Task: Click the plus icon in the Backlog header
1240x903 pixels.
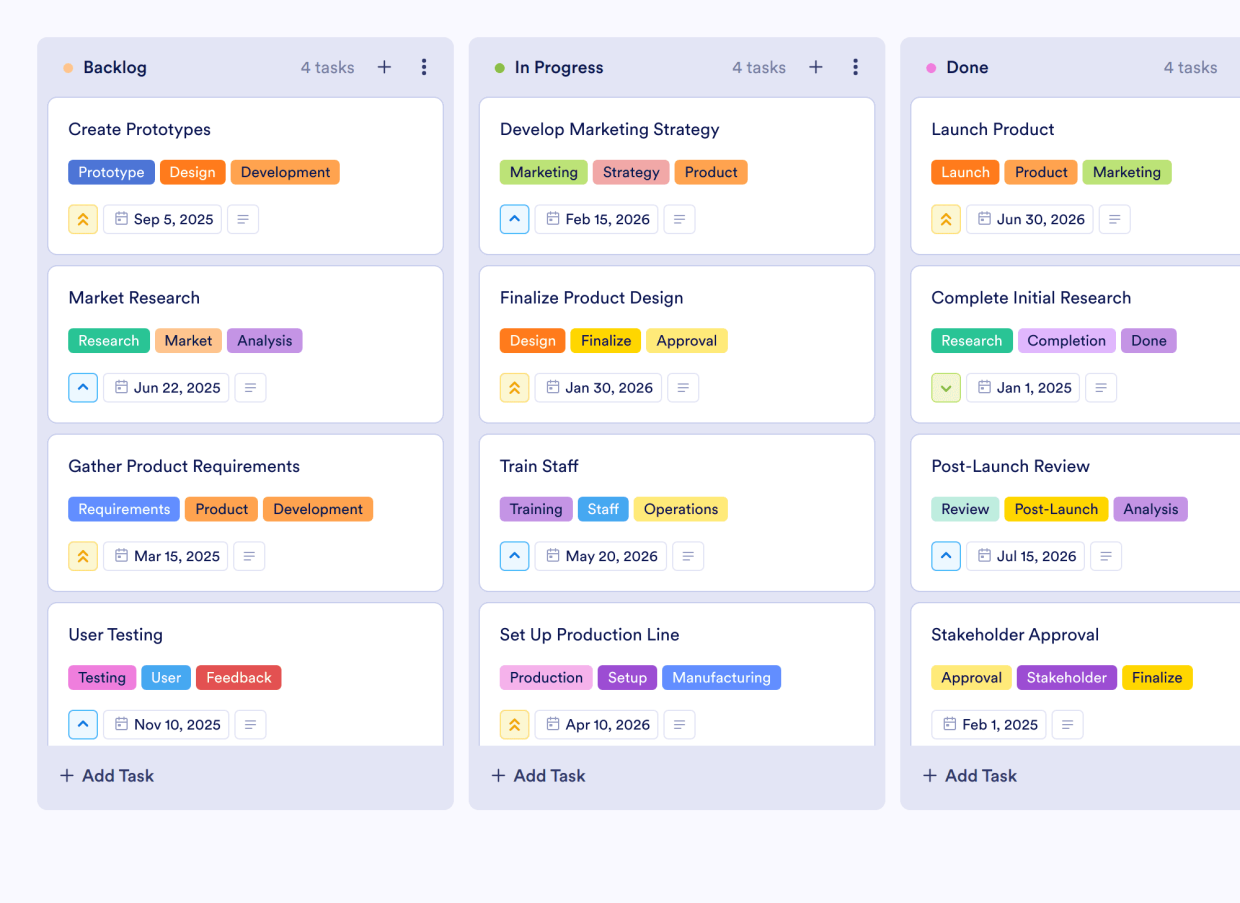Action: tap(384, 67)
